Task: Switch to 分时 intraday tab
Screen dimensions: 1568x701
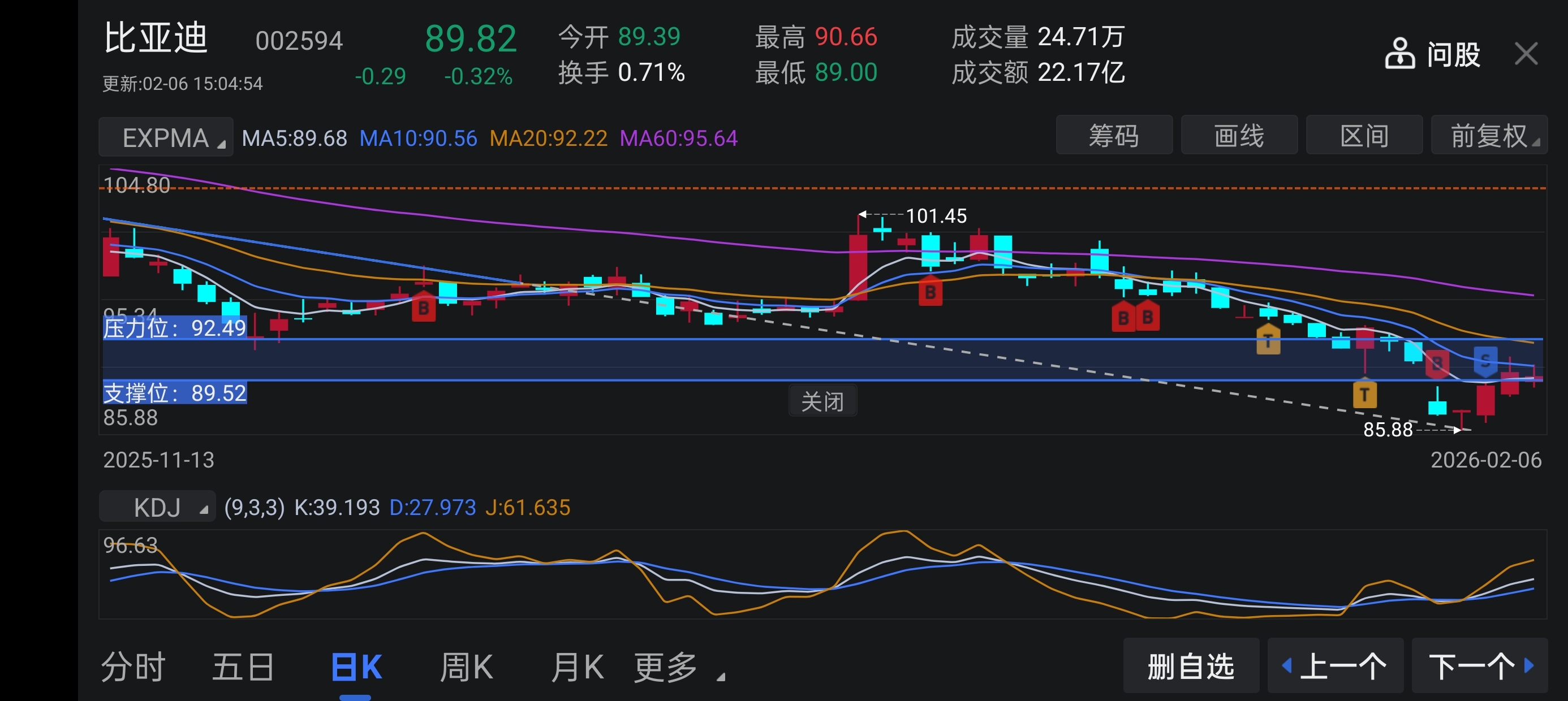Action: pos(133,667)
